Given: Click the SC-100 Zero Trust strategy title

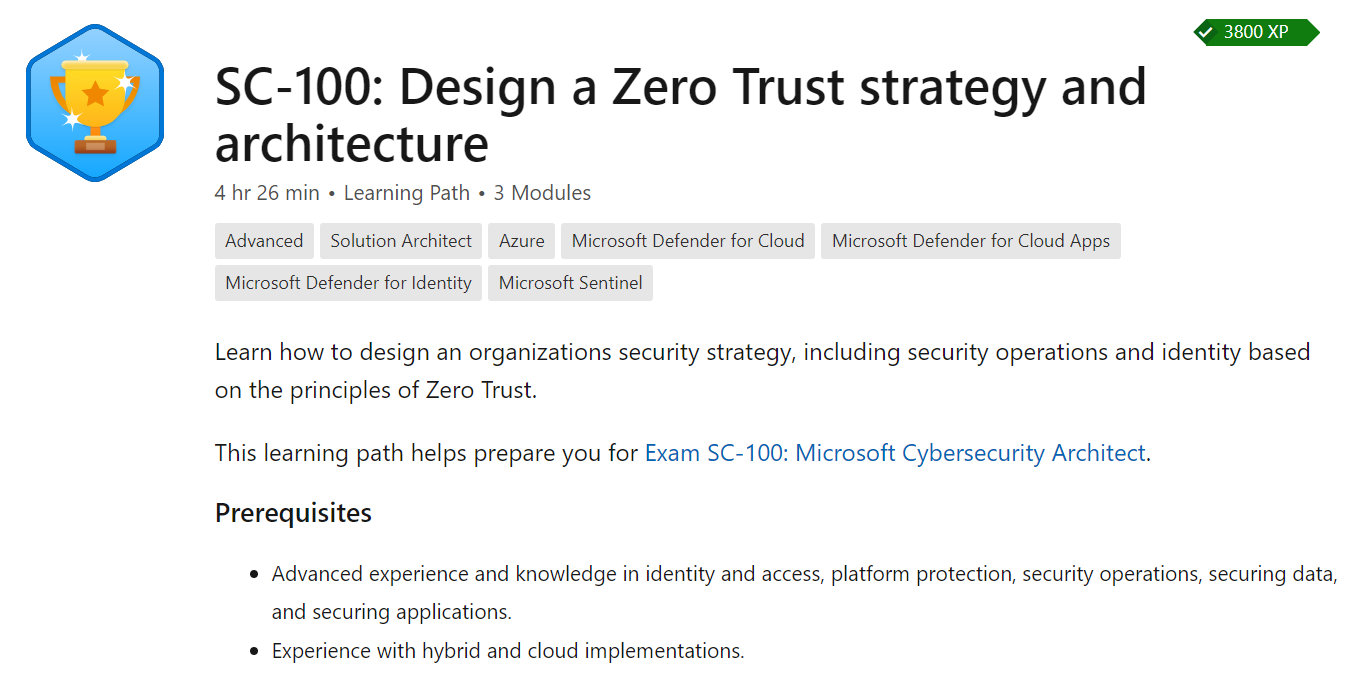Looking at the screenshot, I should (680, 115).
